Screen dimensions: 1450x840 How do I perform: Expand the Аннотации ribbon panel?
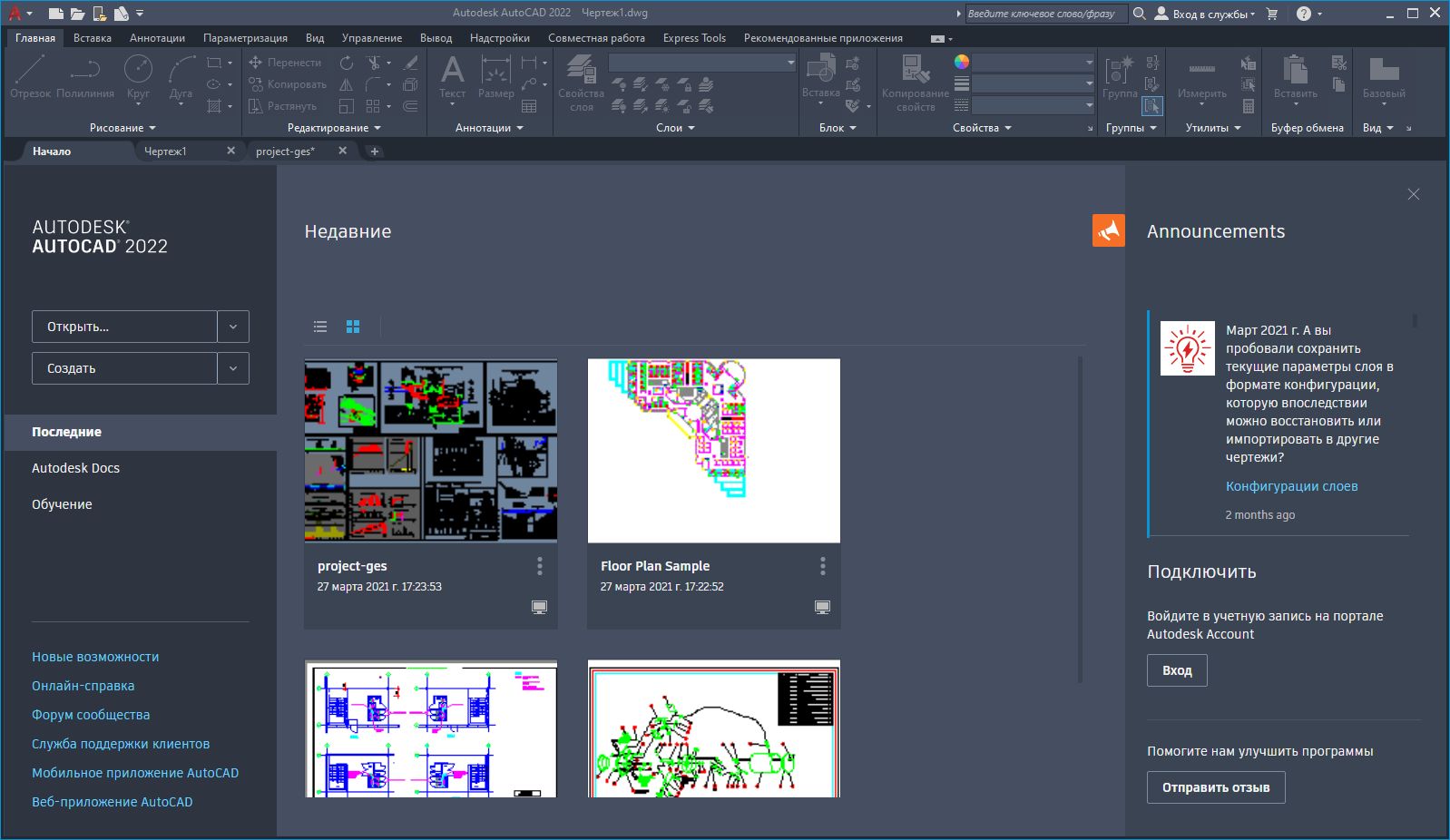[489, 128]
